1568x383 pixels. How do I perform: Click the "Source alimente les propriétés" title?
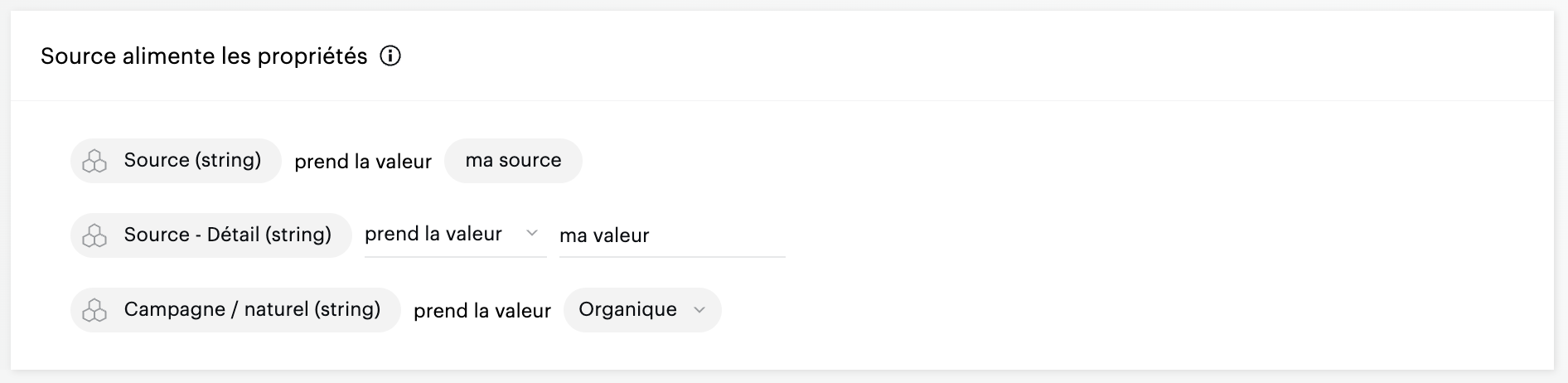(x=204, y=56)
